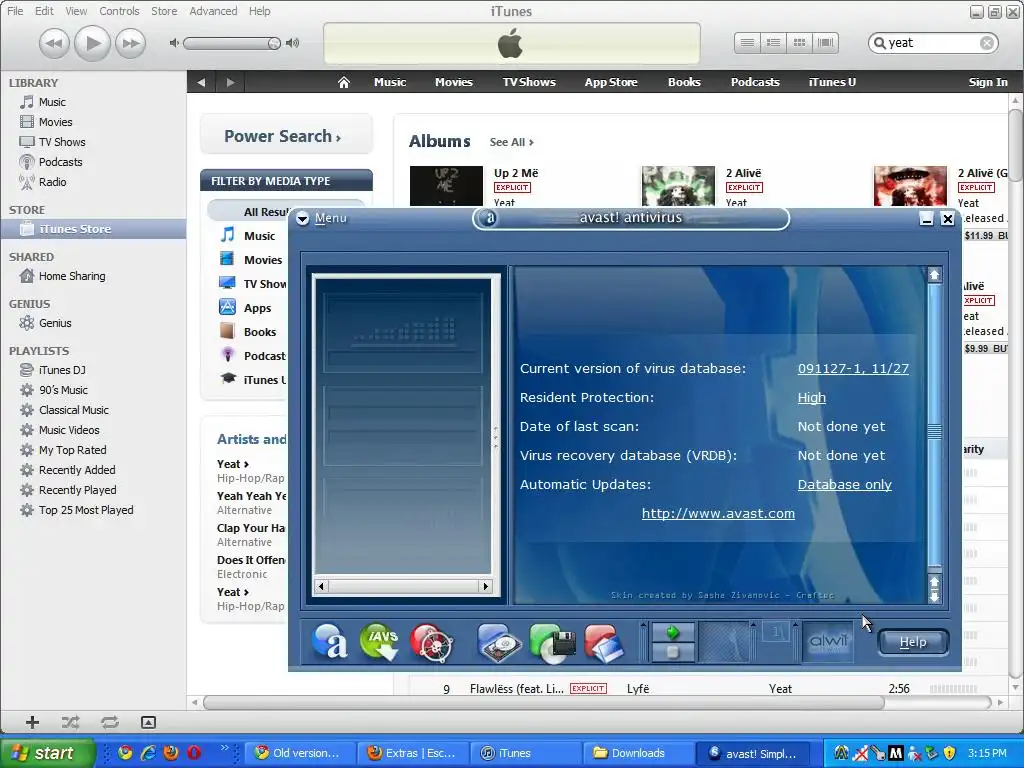Open the Windows start menu

[47, 753]
